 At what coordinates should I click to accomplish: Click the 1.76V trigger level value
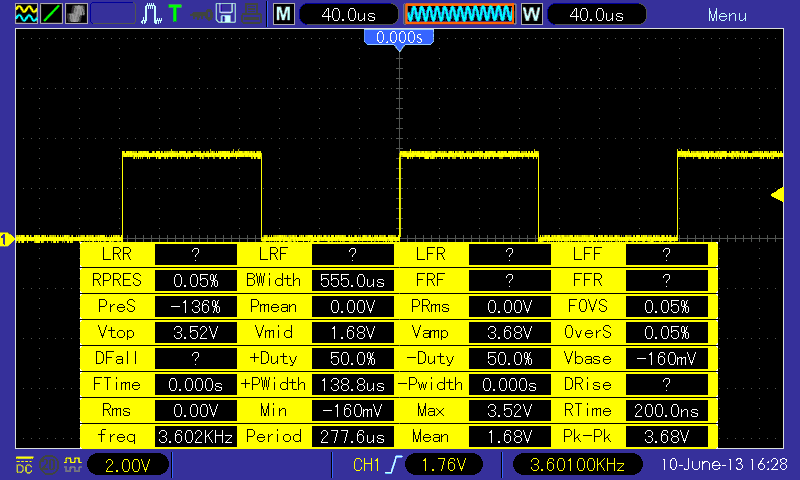pyautogui.click(x=444, y=465)
